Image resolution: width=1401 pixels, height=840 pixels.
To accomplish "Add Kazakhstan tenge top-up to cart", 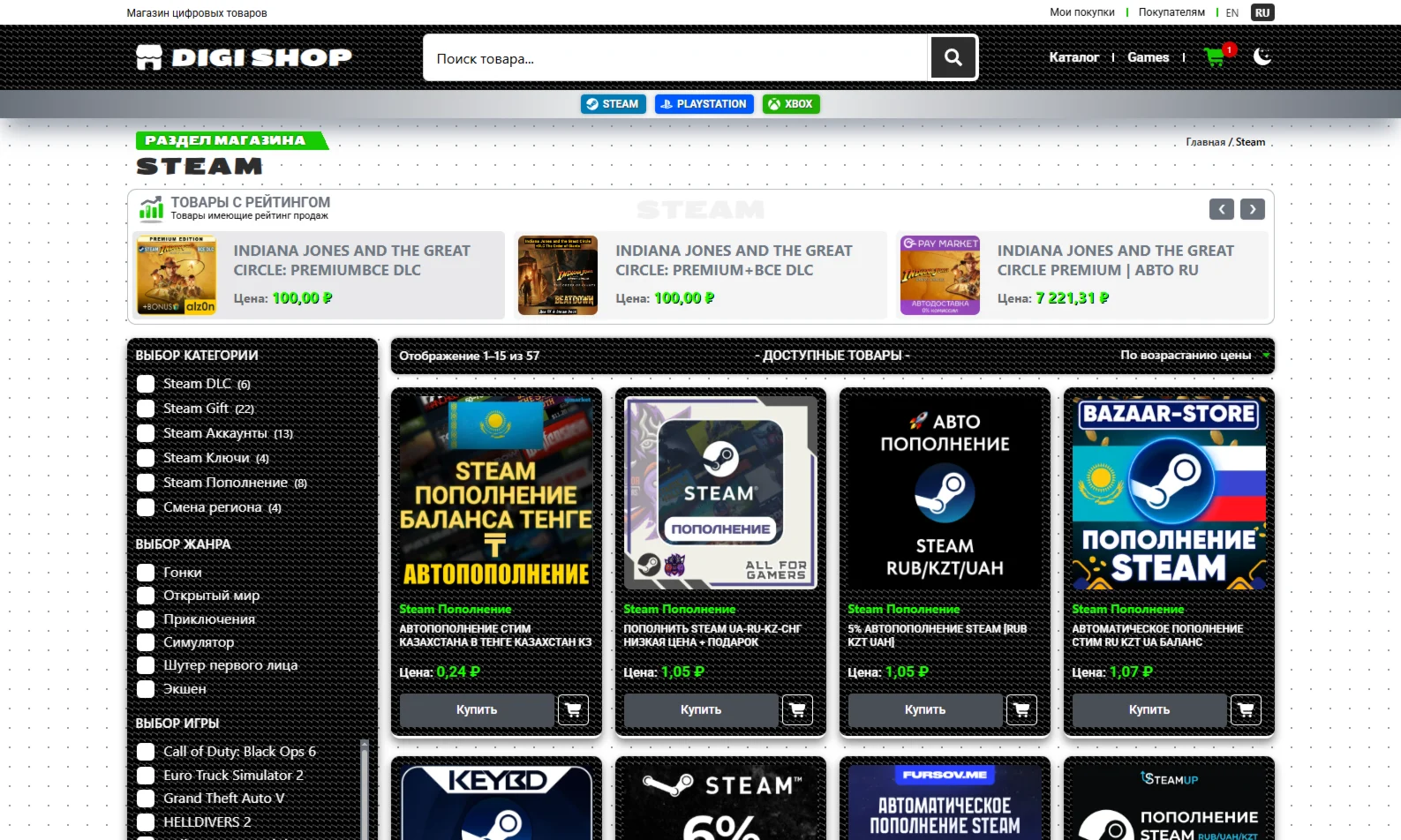I will pos(573,709).
